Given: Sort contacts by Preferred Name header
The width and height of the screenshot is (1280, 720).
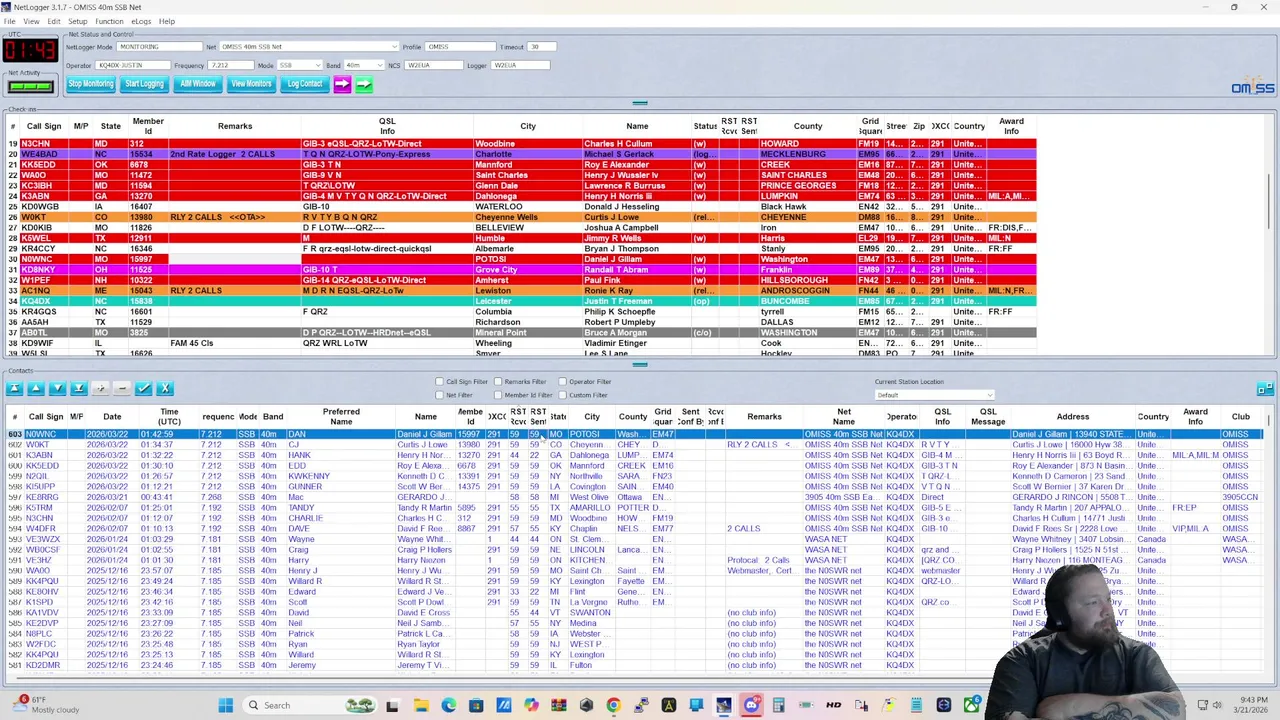Looking at the screenshot, I should coord(341,416).
